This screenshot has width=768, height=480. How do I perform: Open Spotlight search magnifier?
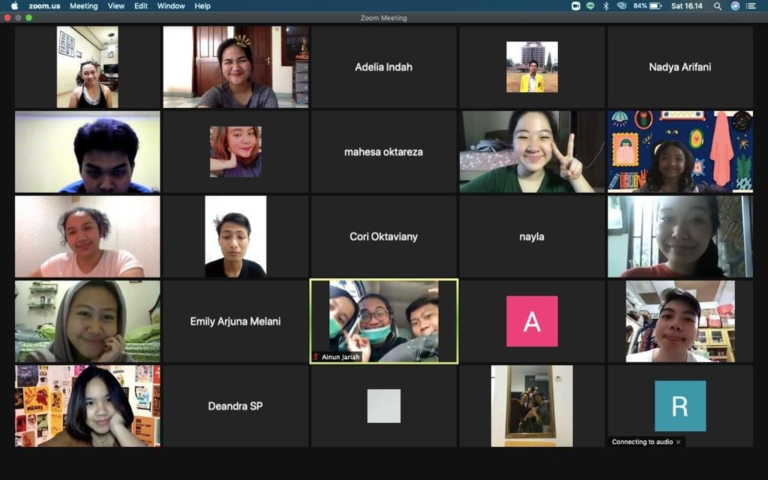point(718,6)
